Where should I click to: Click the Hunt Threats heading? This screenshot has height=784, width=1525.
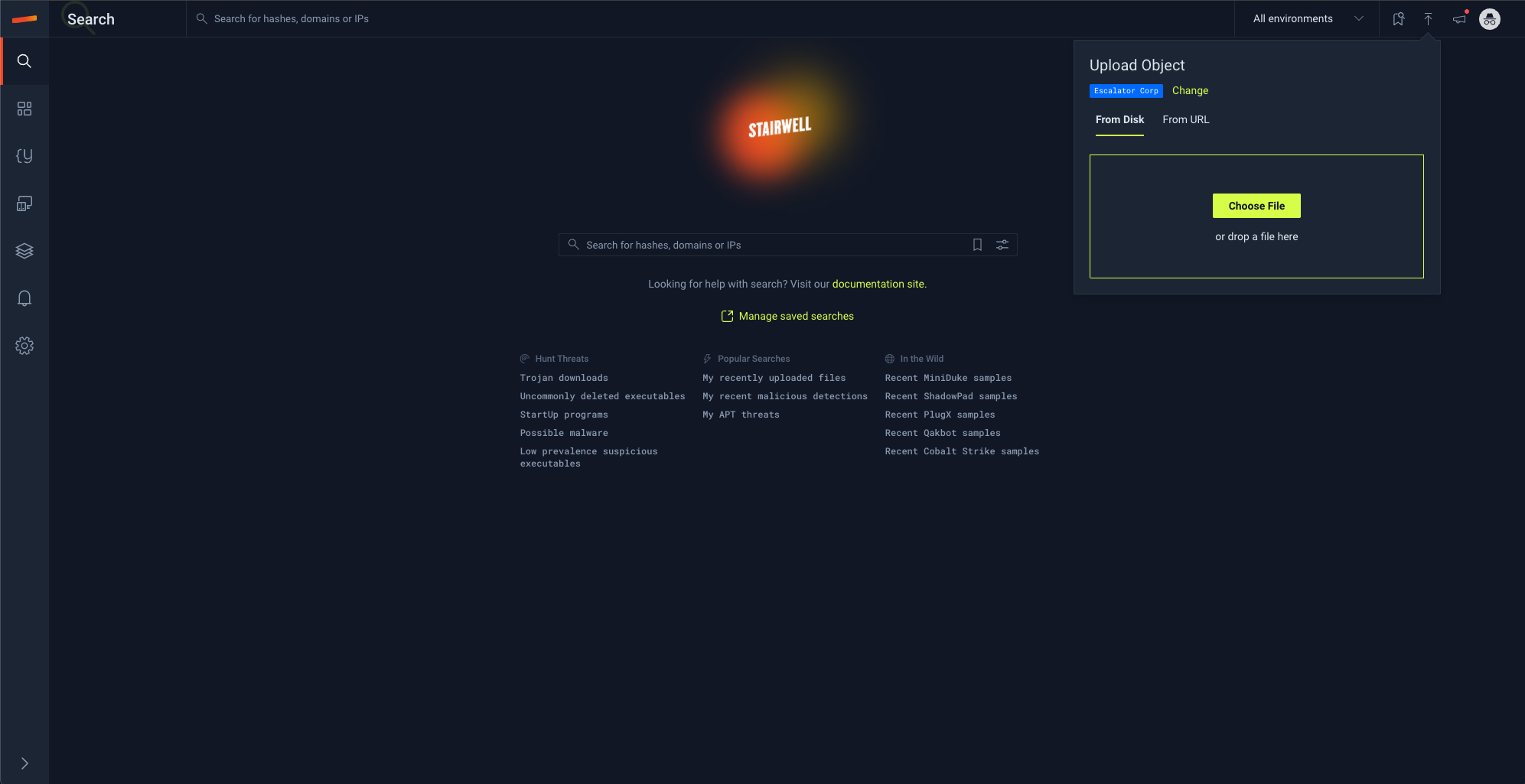[562, 359]
